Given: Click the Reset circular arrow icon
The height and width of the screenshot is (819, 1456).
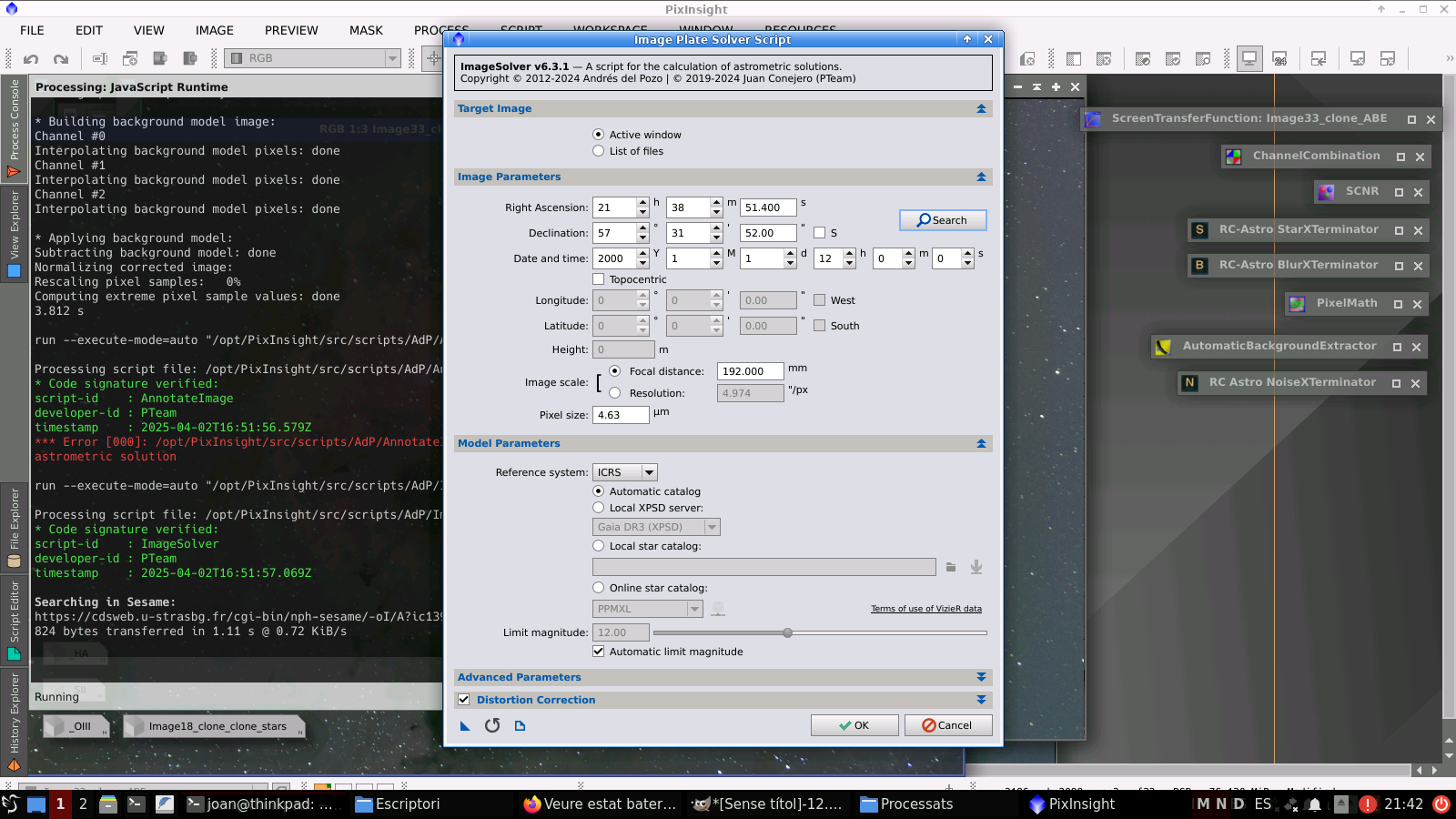Looking at the screenshot, I should pos(492,725).
